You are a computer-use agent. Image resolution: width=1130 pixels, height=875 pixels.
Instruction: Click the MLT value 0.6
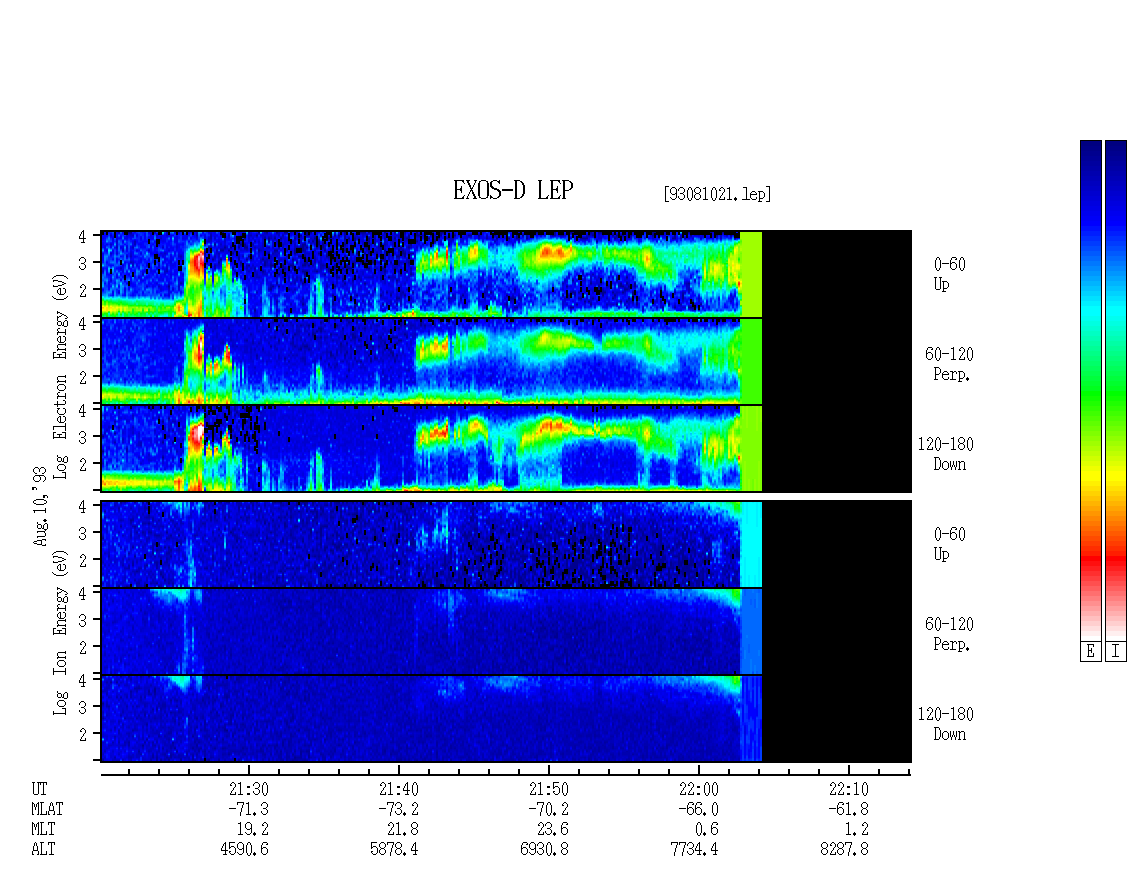707,830
